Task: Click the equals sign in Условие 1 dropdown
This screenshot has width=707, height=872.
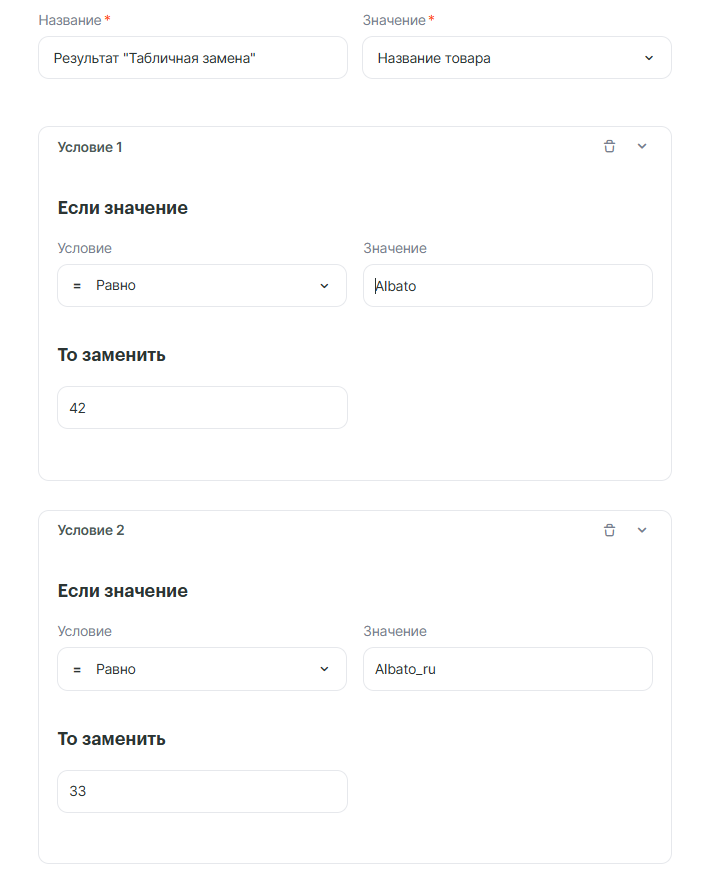Action: pyautogui.click(x=77, y=286)
